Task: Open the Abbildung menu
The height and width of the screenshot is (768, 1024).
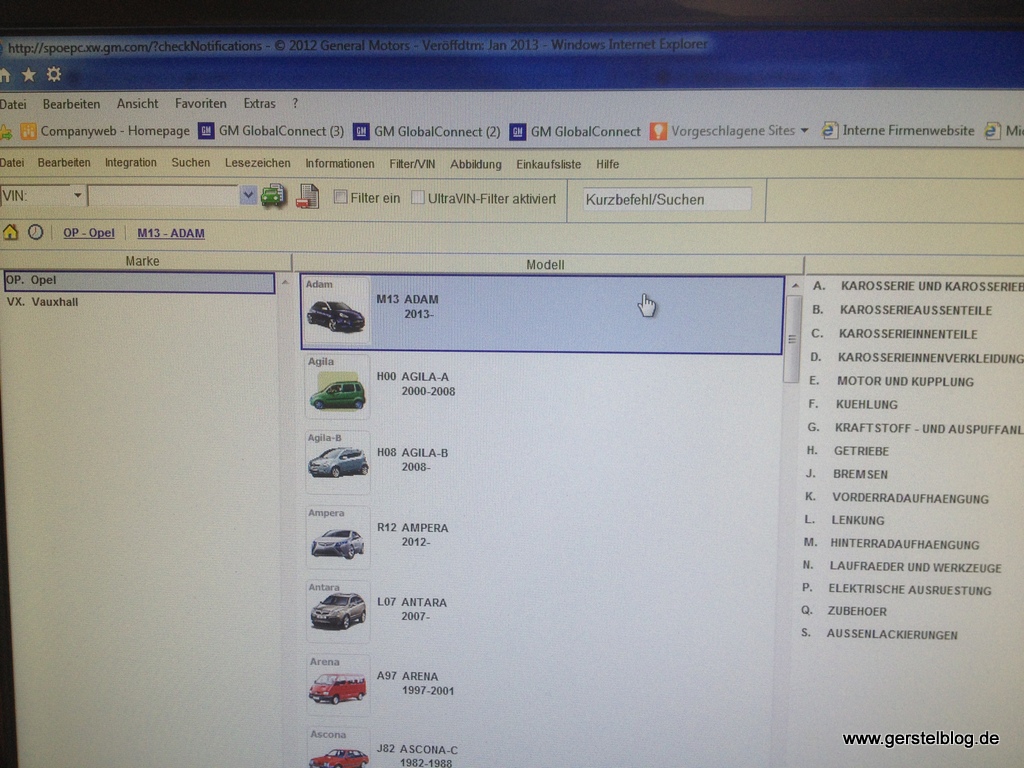Action: click(x=475, y=165)
